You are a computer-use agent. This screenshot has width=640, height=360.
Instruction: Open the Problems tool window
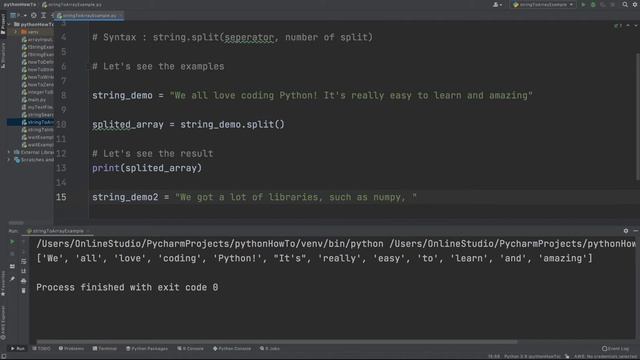point(71,349)
